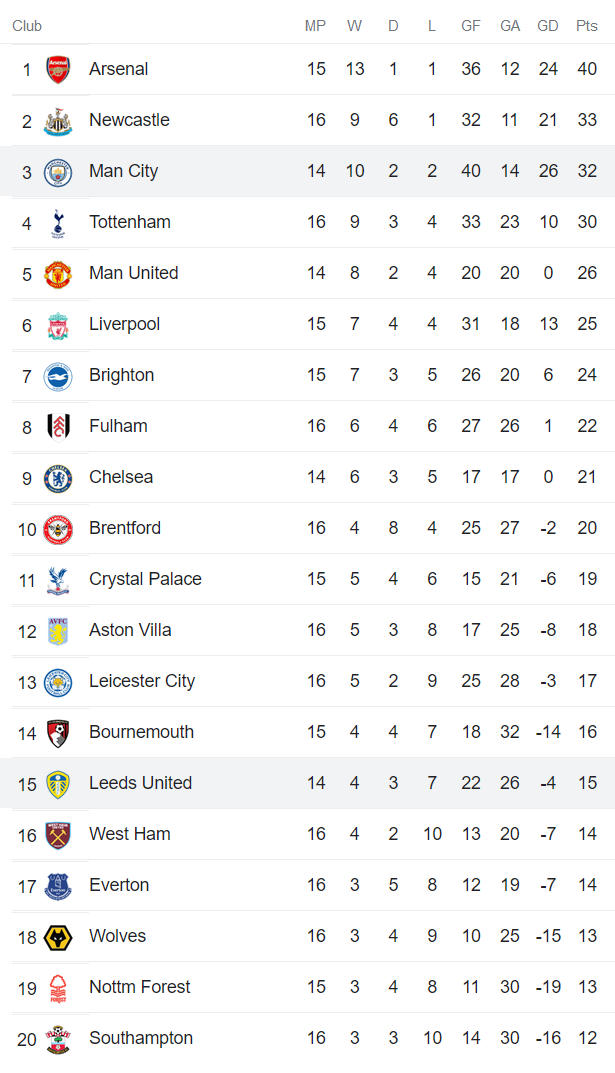Click the Everton club crest icon
The height and width of the screenshot is (1073, 615).
(58, 886)
